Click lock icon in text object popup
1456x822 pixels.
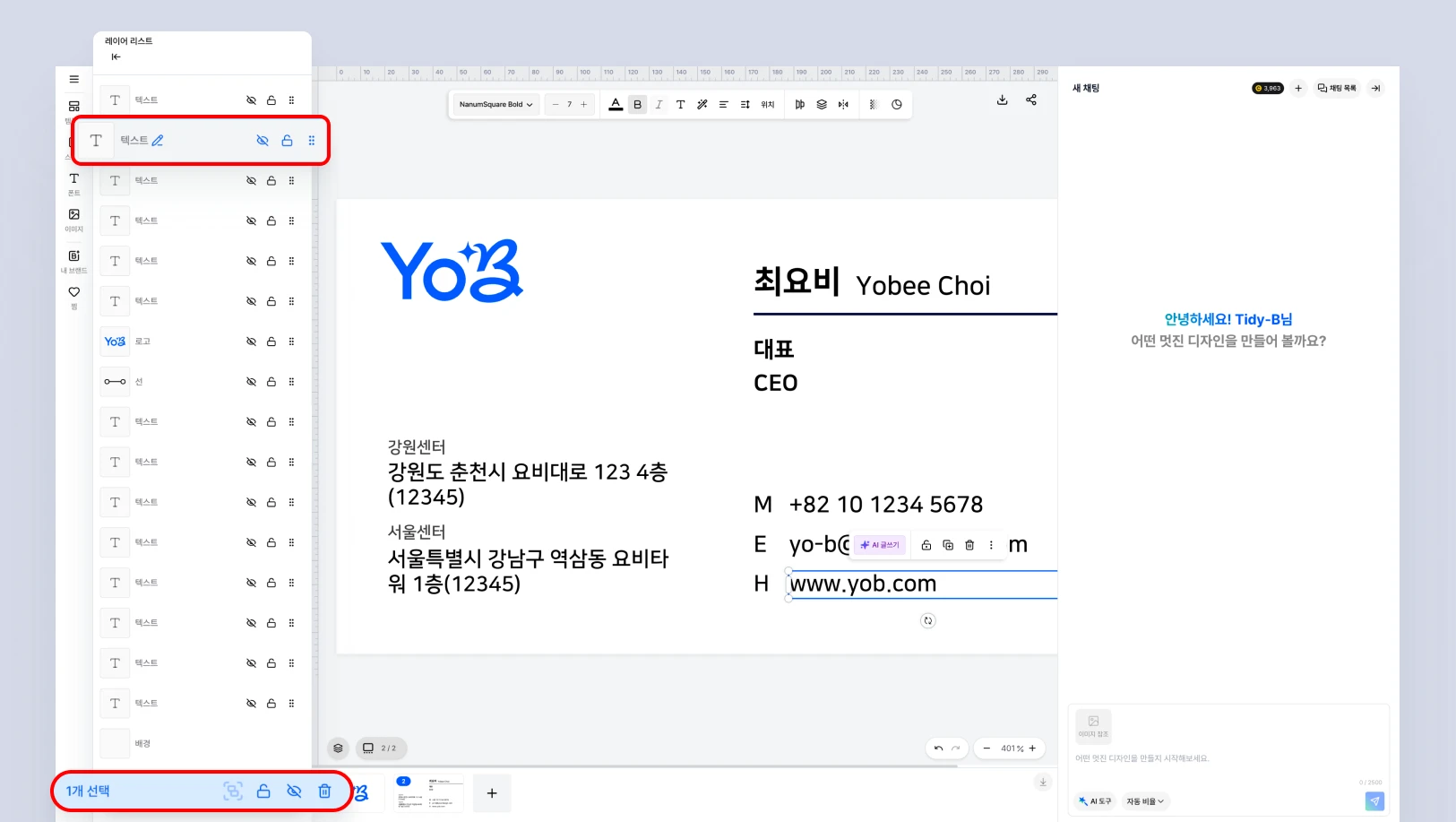pos(926,545)
